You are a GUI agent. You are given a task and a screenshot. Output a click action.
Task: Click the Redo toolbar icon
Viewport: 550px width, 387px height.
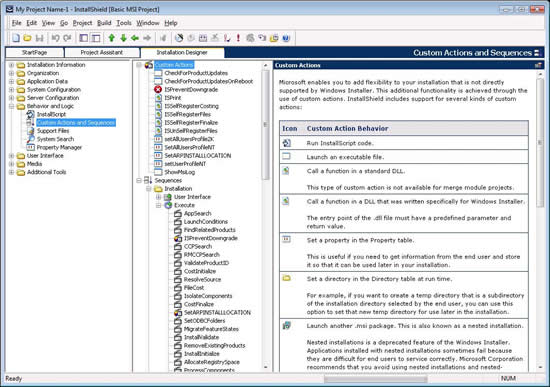point(67,38)
